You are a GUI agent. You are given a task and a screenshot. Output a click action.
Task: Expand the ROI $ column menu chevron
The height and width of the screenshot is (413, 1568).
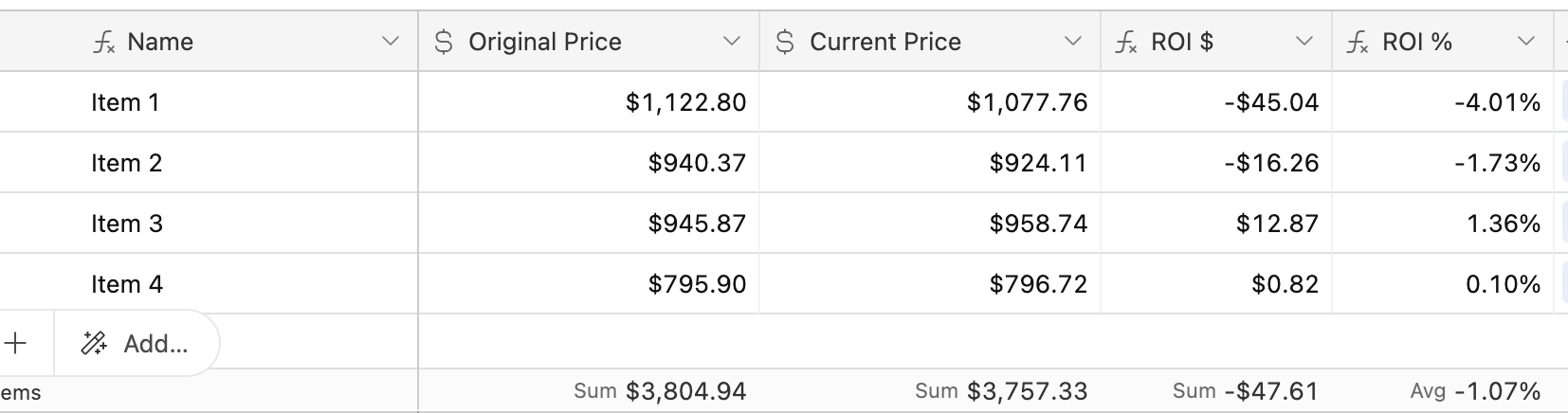1304,42
